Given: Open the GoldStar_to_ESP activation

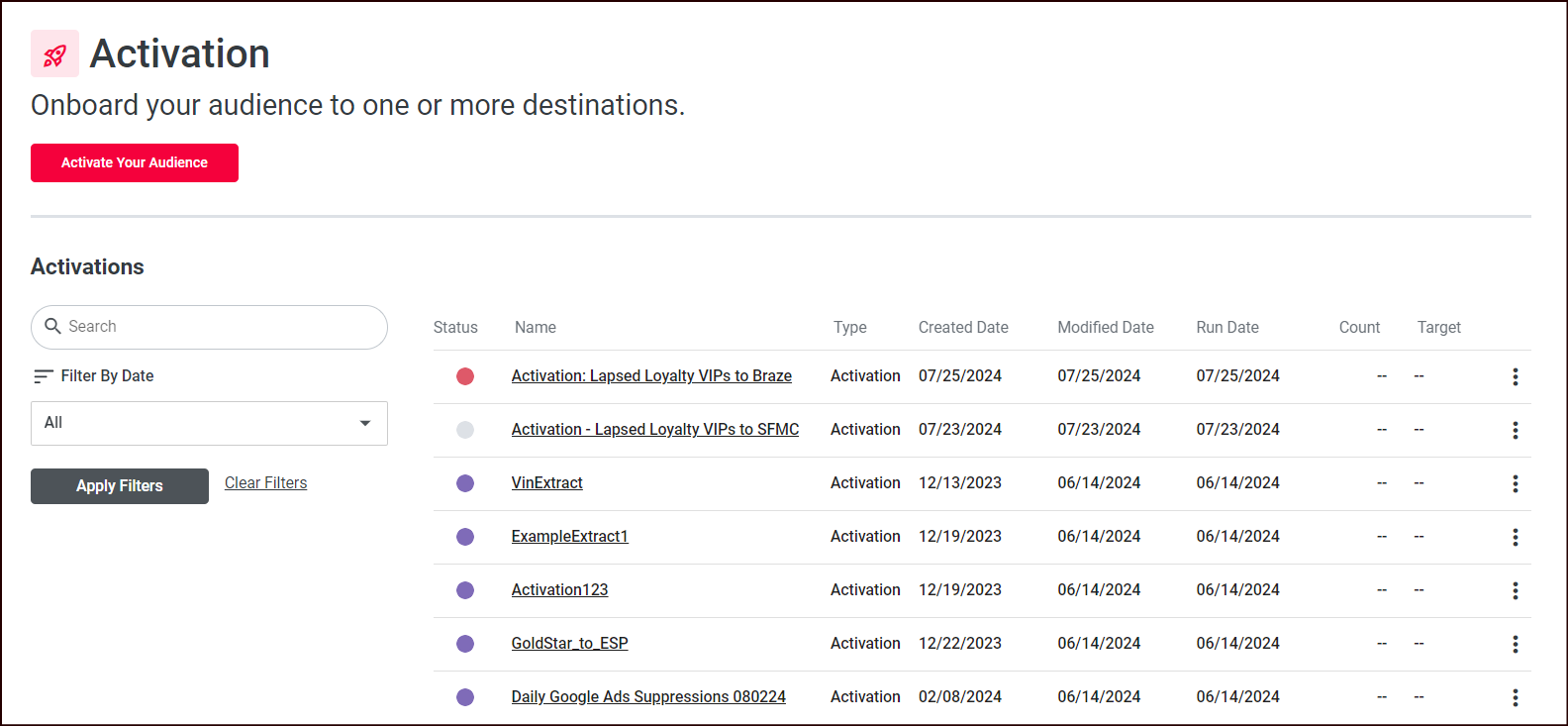Looking at the screenshot, I should 569,644.
